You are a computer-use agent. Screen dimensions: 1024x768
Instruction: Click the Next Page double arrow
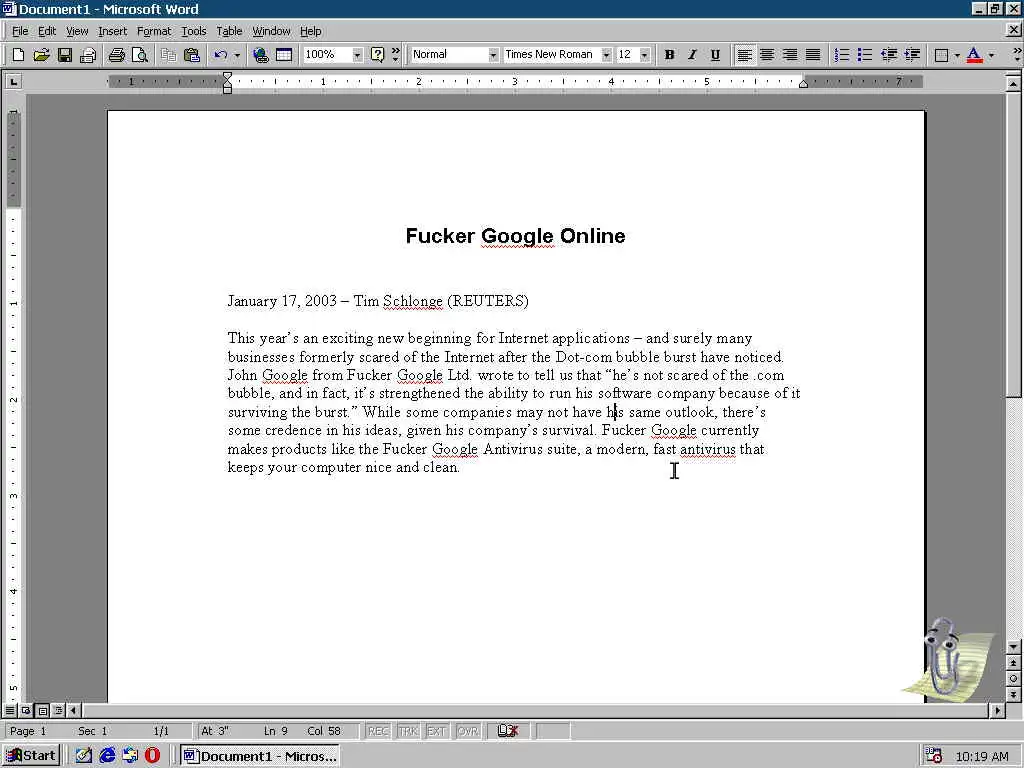tap(1014, 694)
